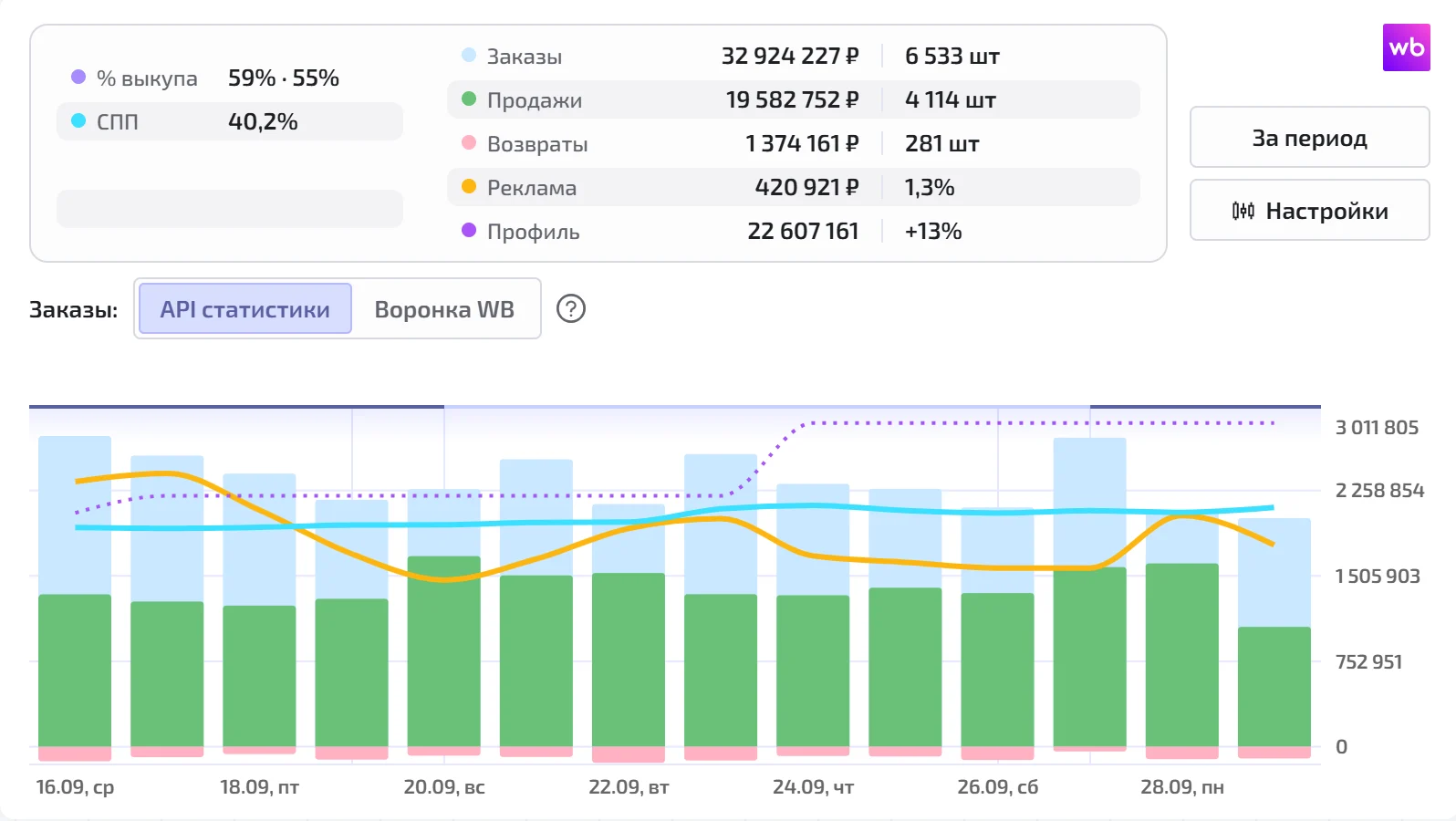
Task: Switch to the API статистики tab
Action: (244, 308)
